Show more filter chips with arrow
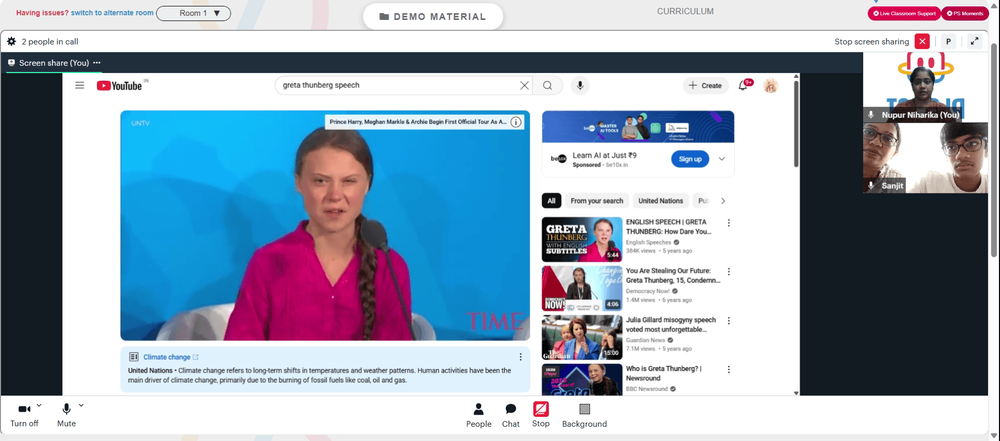Screen dimensions: 1000x441 point(723,201)
